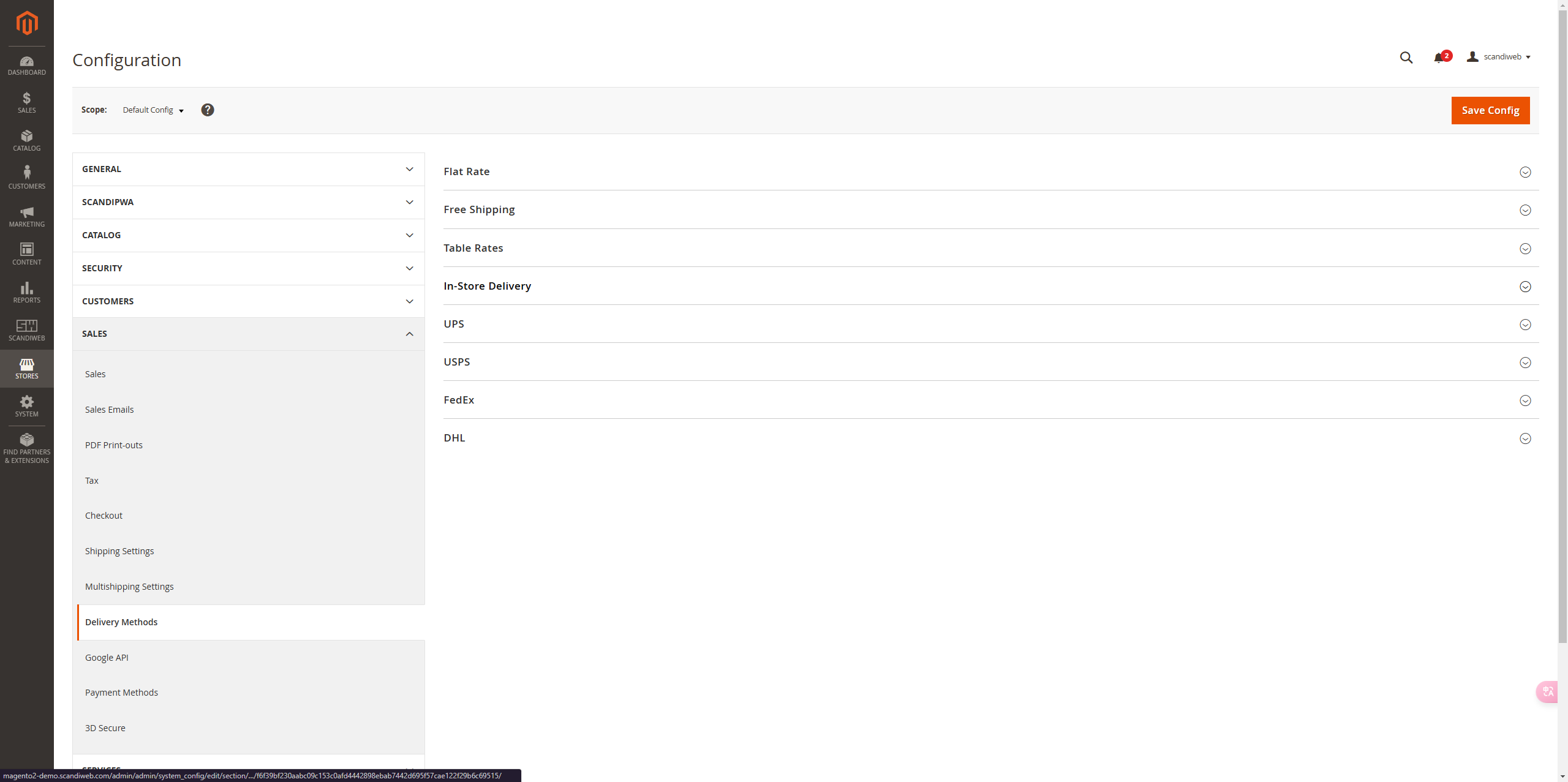Screen dimensions: 1568x782
Task: Select the 3D Secure config item
Action: 251,728
